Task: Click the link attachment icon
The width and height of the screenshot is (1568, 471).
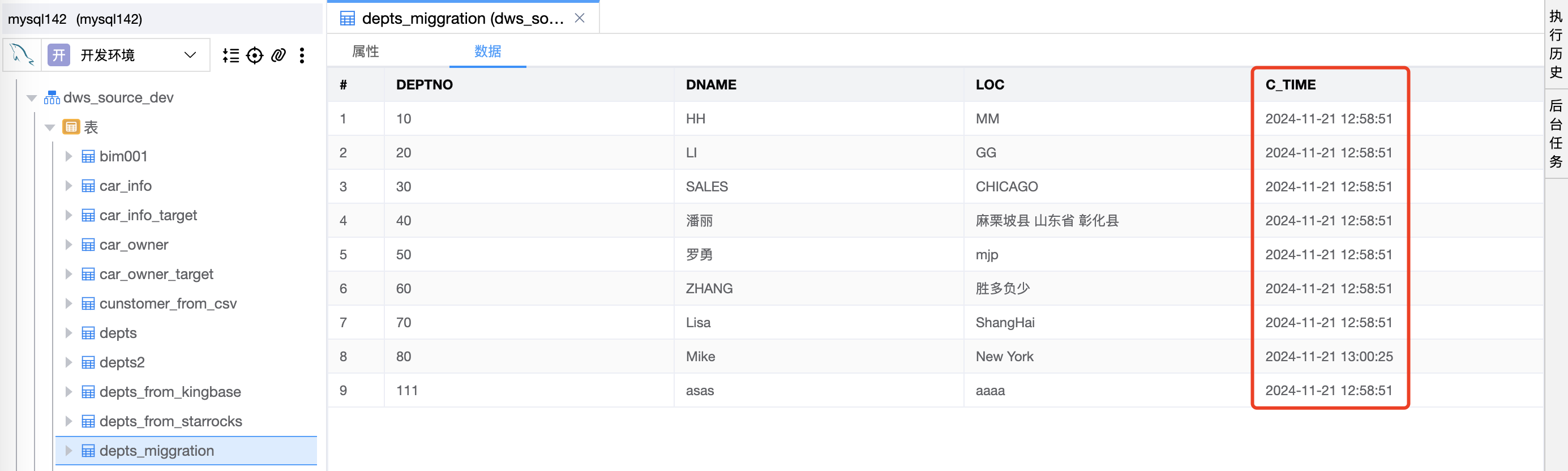Action: click(278, 55)
